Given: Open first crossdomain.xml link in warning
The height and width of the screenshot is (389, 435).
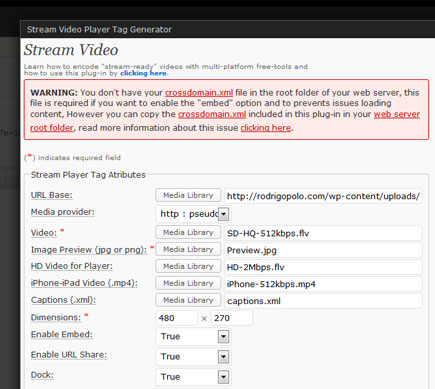Looking at the screenshot, I should click(199, 93).
